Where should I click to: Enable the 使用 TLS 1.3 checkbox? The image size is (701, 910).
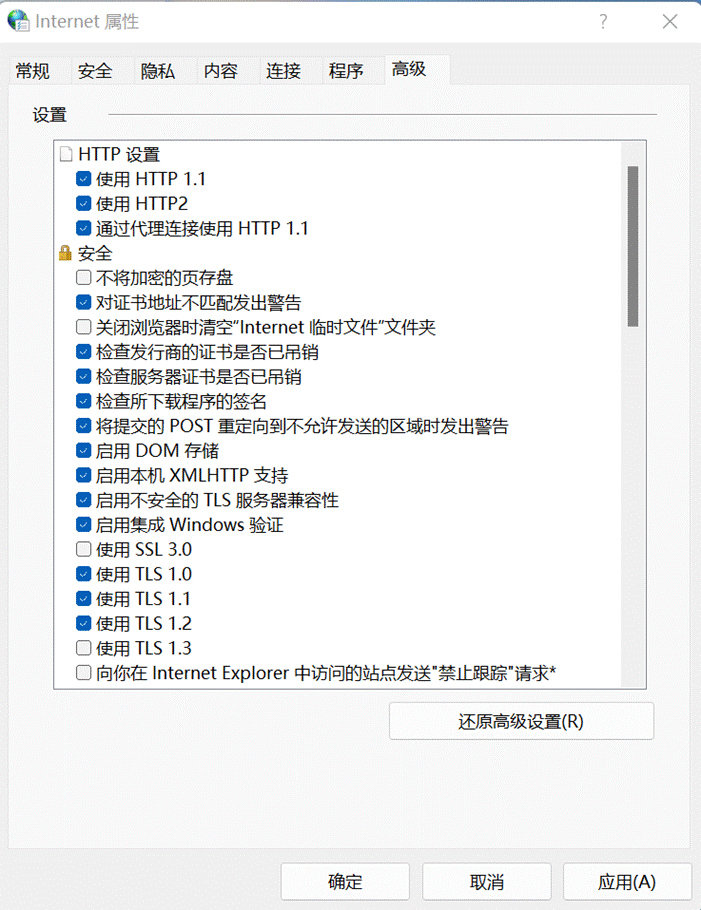tap(84, 649)
